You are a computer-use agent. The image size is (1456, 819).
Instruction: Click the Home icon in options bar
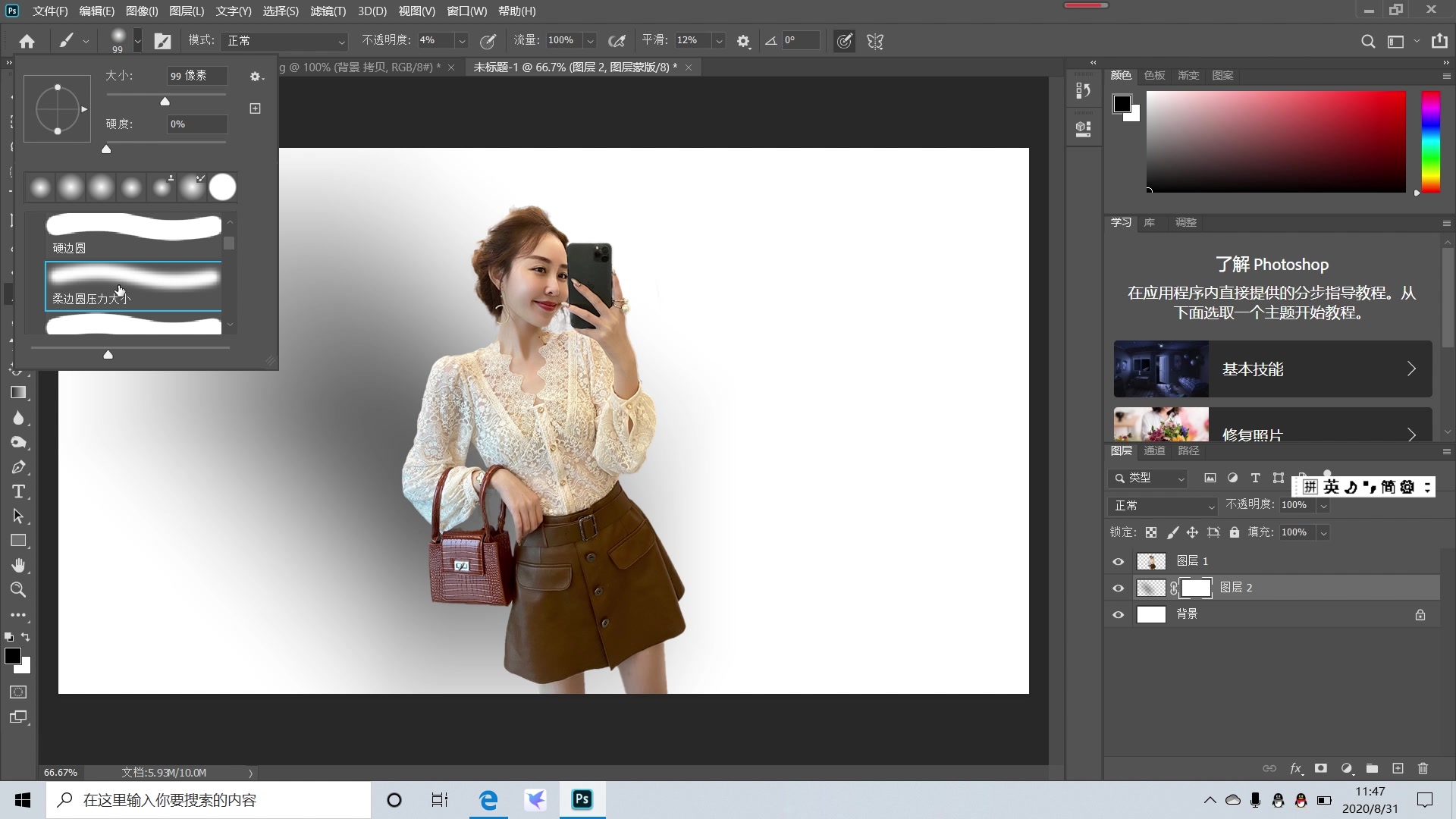point(27,41)
